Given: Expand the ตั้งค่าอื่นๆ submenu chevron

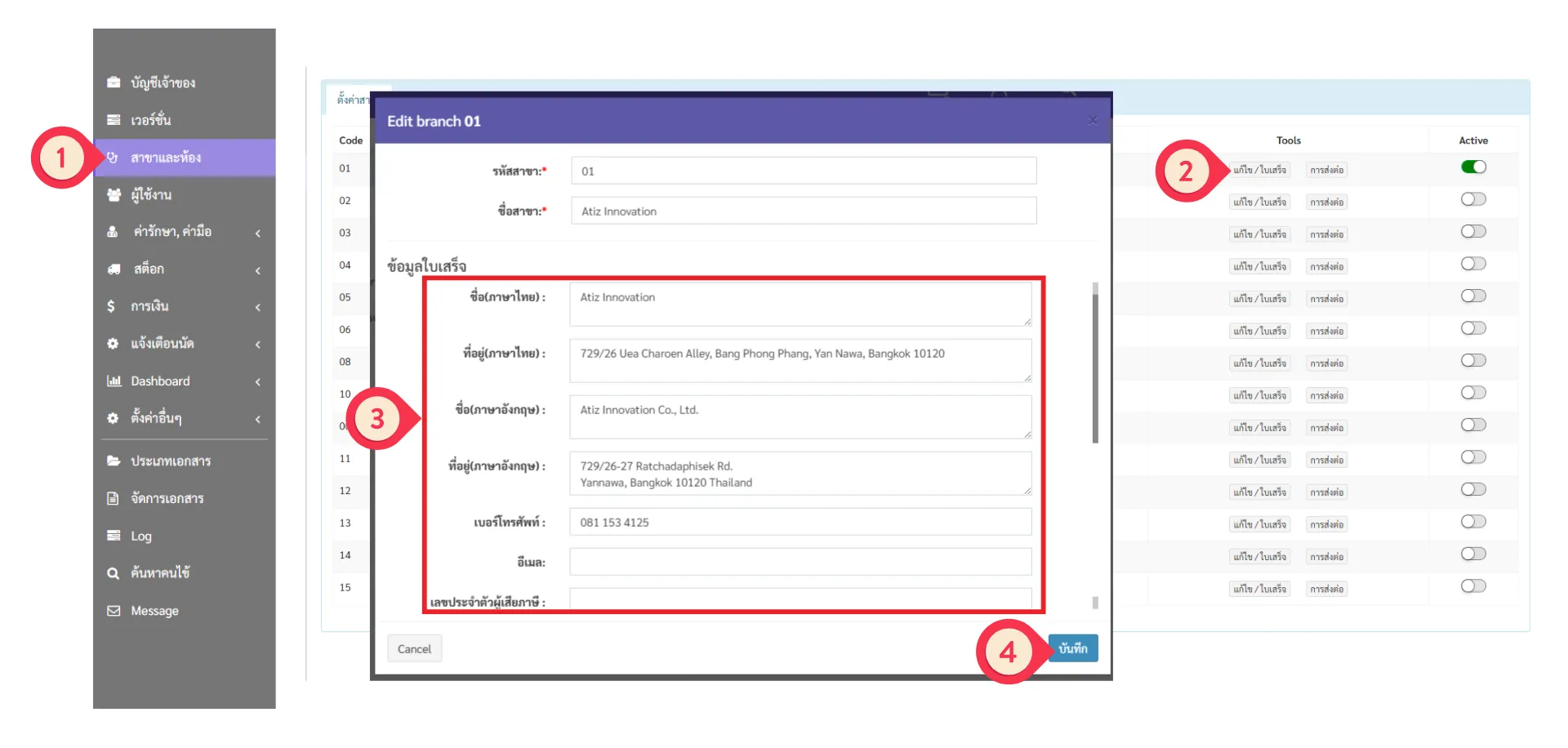Looking at the screenshot, I should [x=258, y=420].
